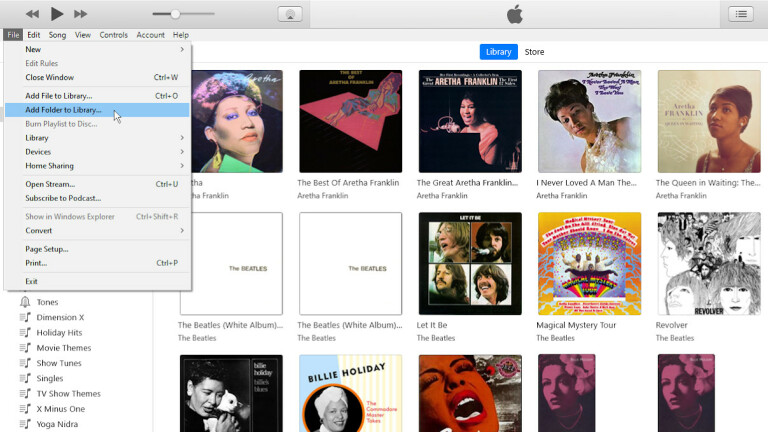The image size is (768, 432).
Task: Click X Minus One playlist icon
Action: coord(25,408)
